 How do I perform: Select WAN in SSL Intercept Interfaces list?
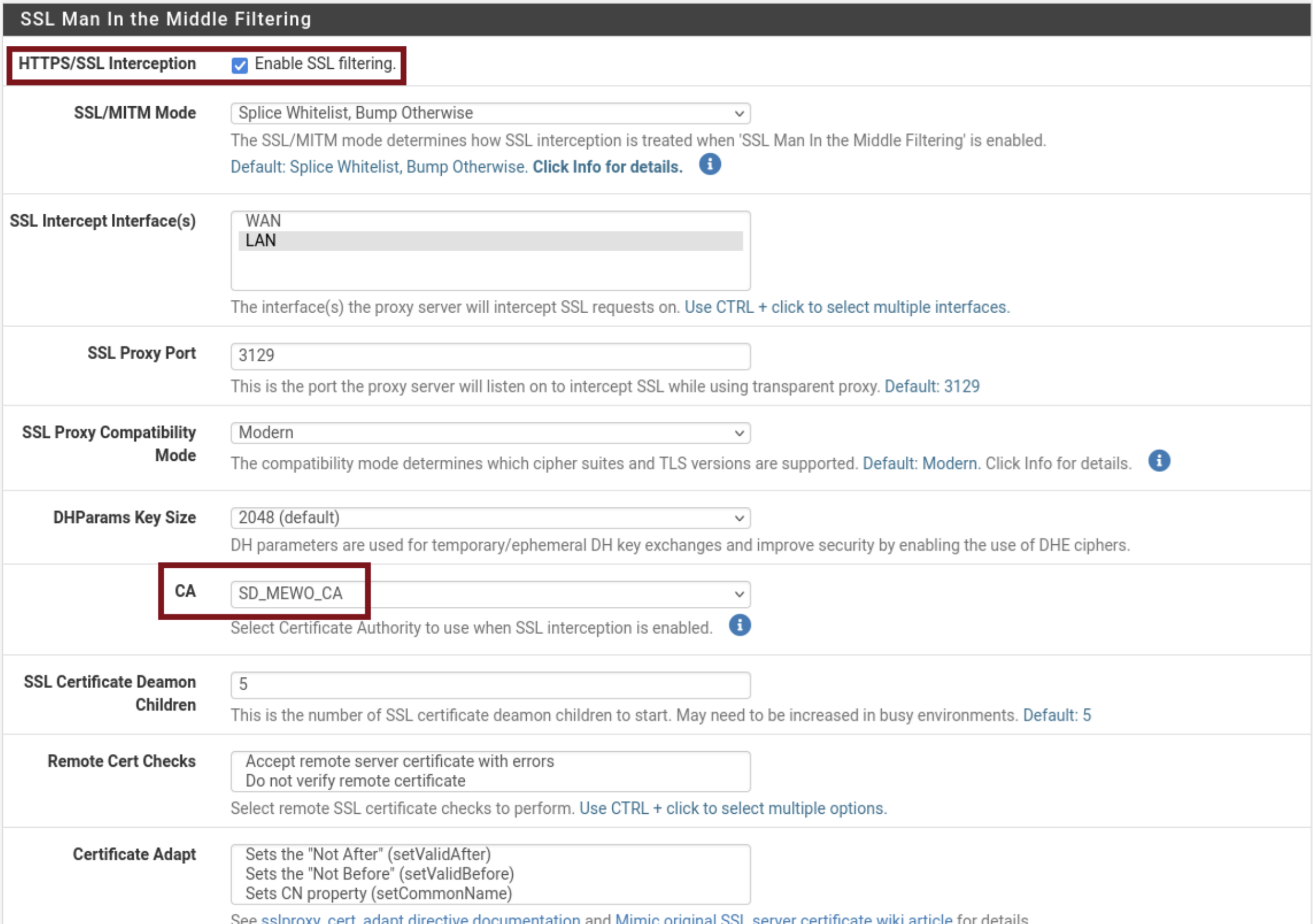(x=263, y=221)
